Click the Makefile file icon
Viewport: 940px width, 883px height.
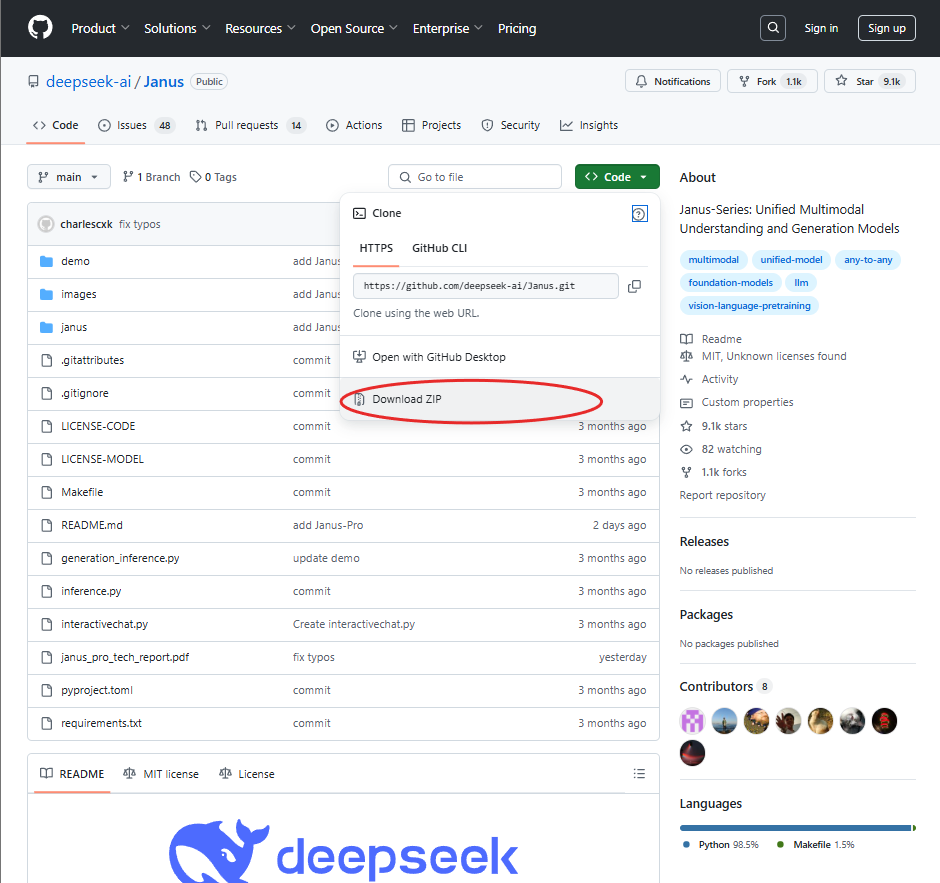point(46,492)
